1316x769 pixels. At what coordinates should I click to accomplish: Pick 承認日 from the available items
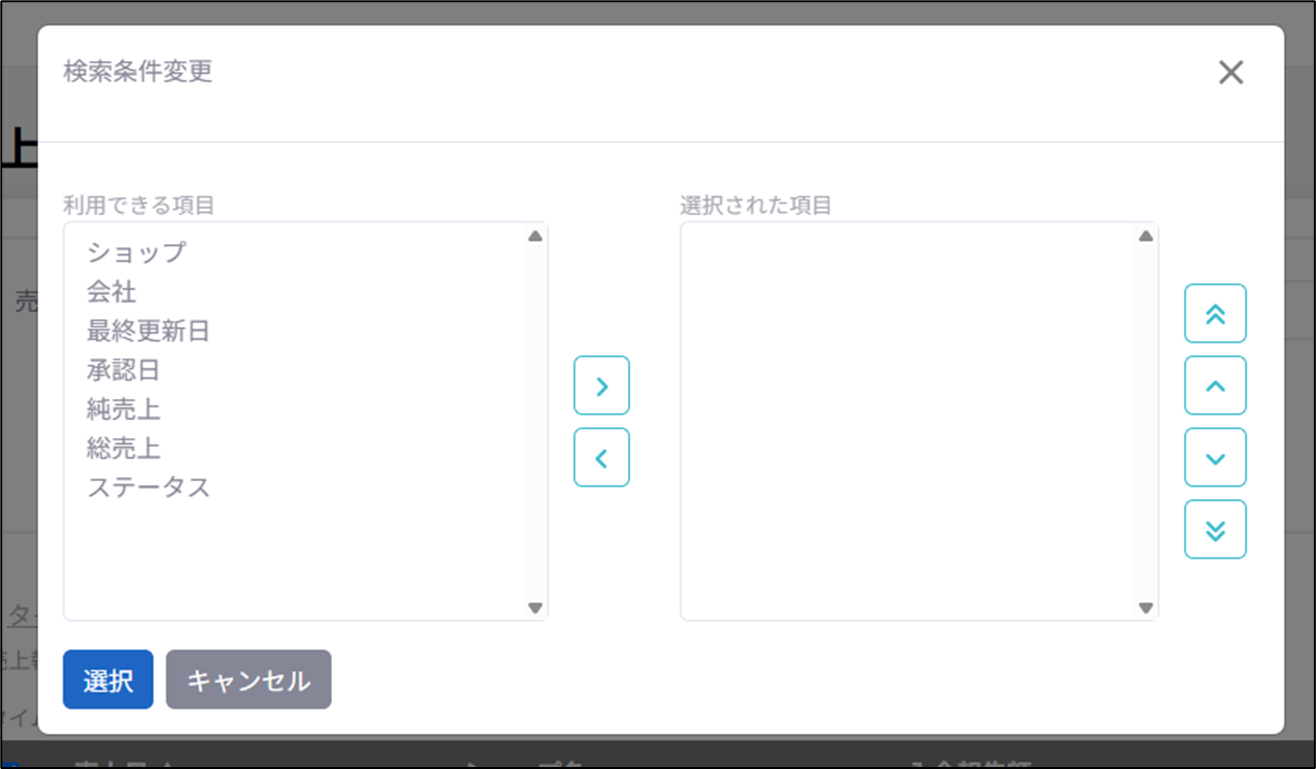click(x=123, y=370)
